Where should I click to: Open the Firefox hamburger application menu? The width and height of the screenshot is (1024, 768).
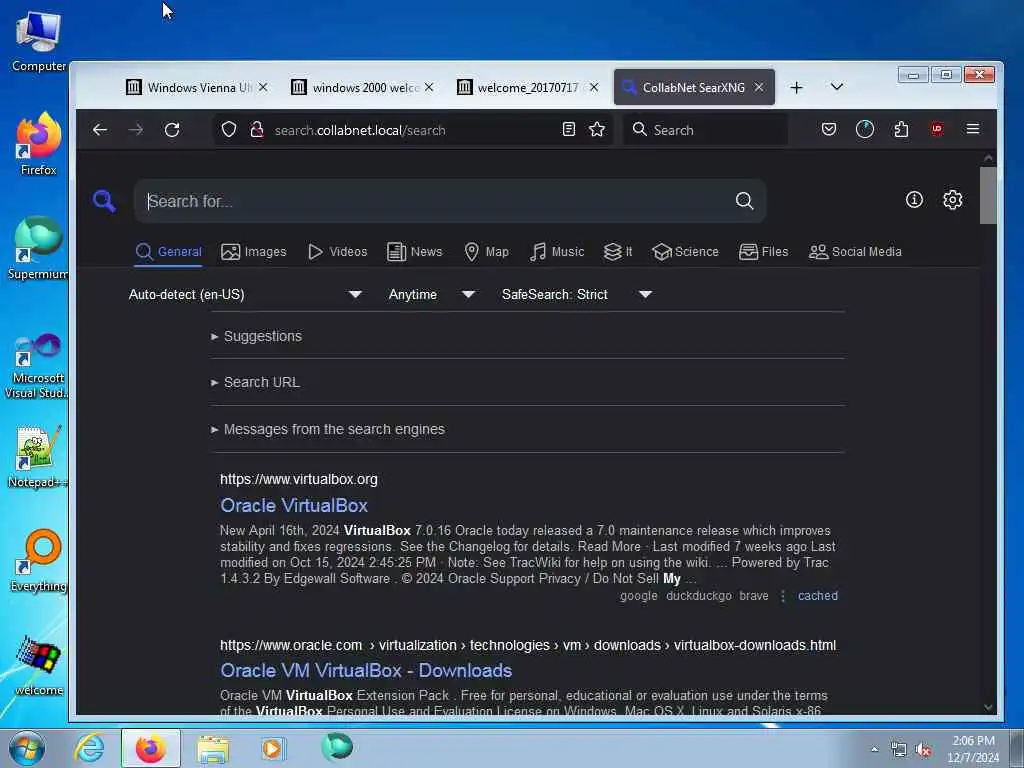pyautogui.click(x=972, y=129)
